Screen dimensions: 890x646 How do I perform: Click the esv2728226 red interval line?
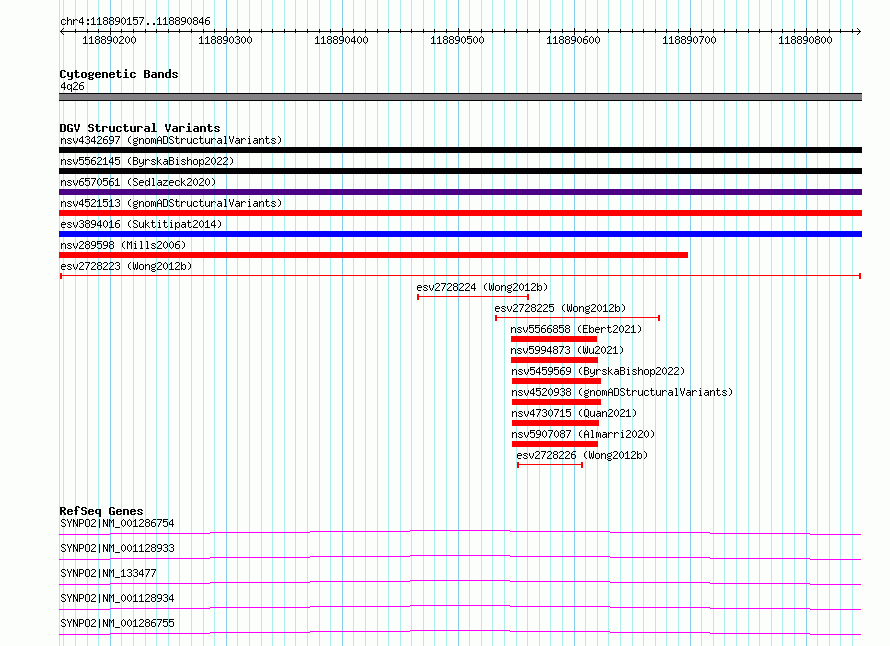550,465
